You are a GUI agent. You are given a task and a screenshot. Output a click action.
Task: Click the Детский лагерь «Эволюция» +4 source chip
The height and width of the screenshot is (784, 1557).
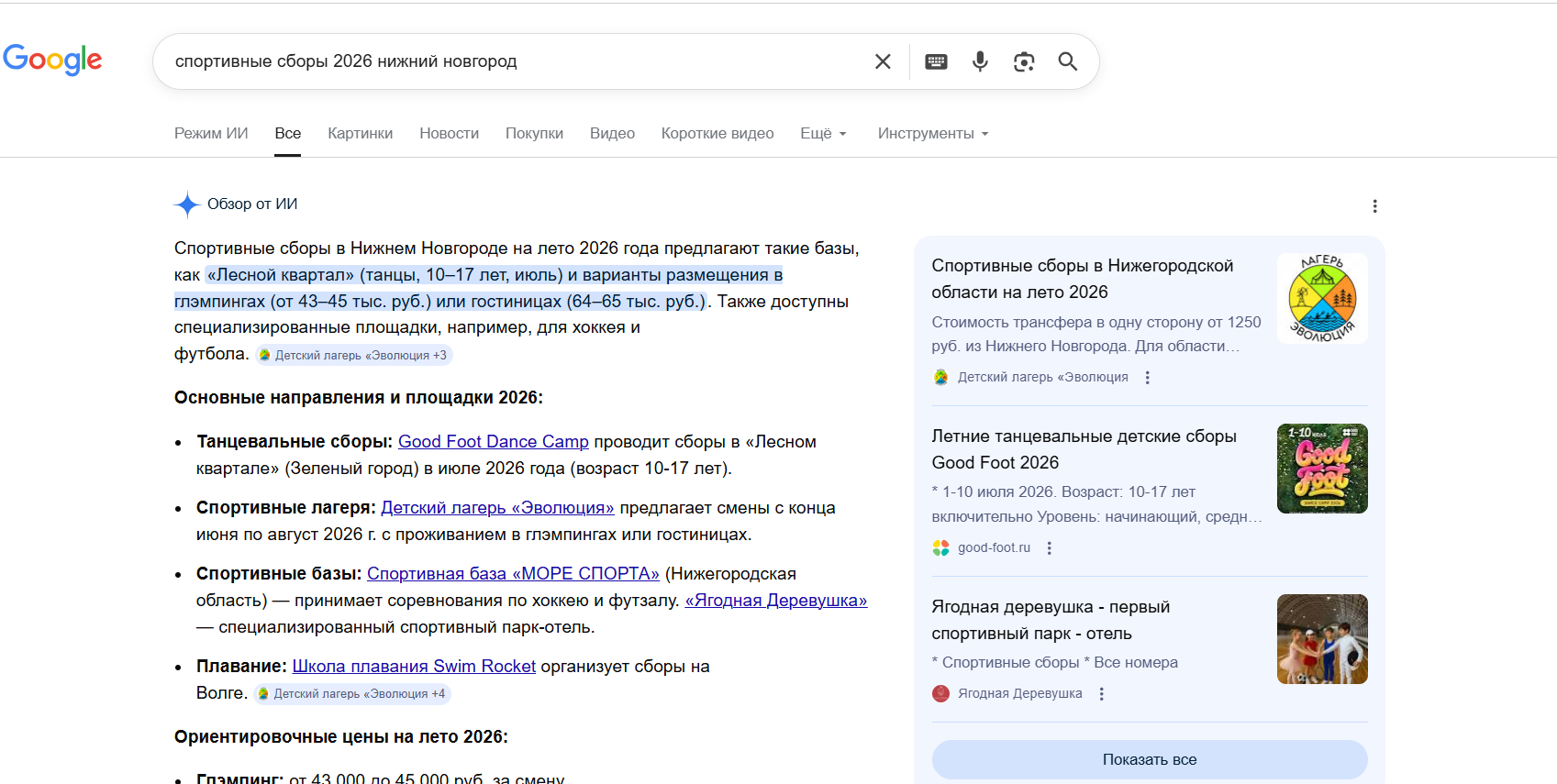click(x=352, y=693)
